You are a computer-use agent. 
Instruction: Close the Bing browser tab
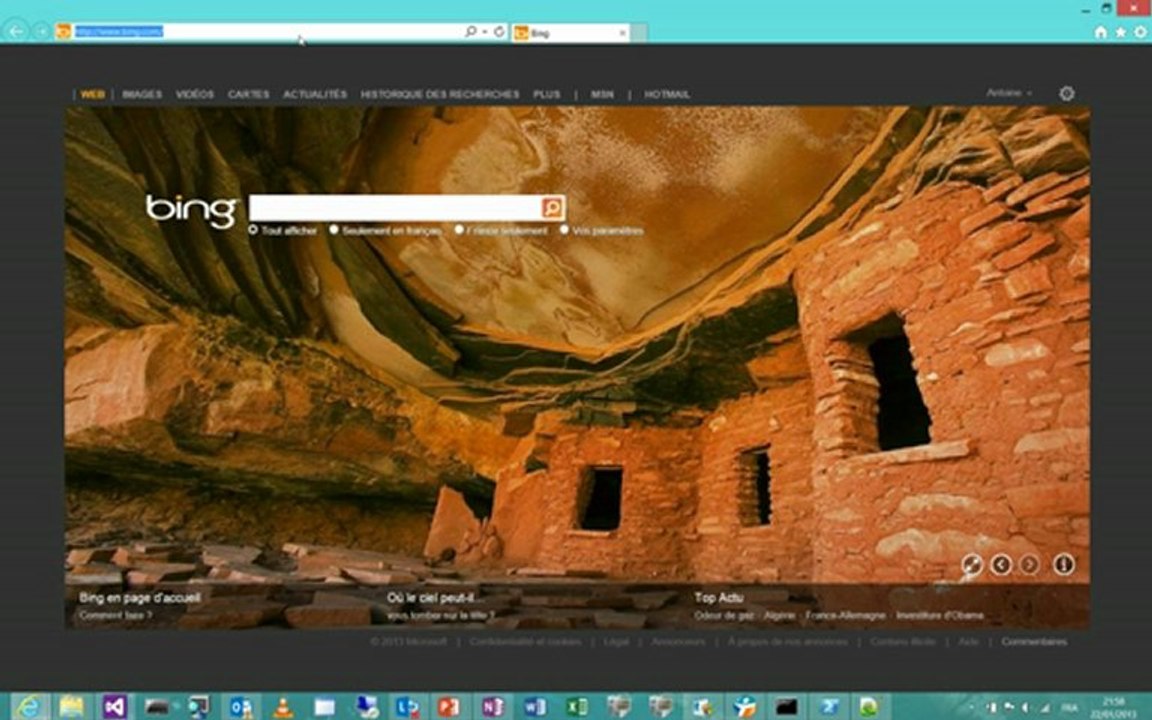click(x=622, y=33)
